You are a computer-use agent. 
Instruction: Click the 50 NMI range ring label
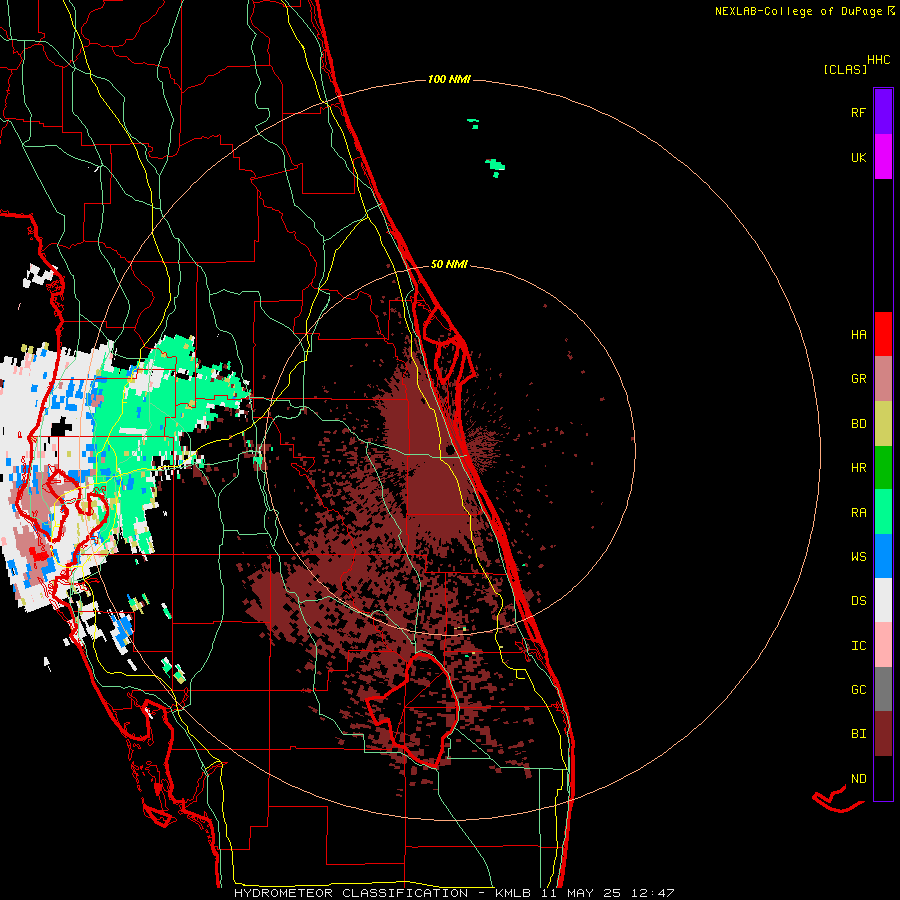click(449, 264)
